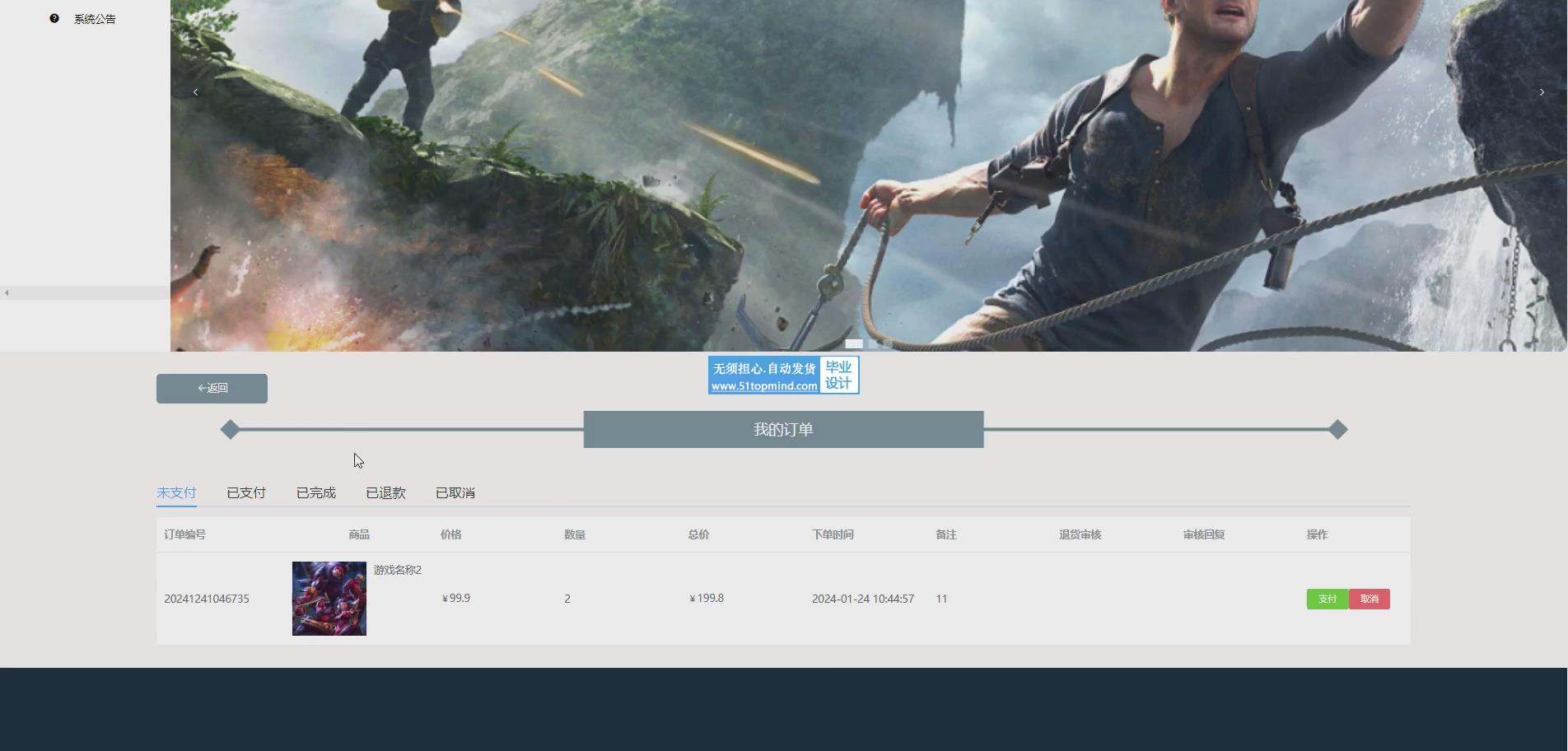1568x751 pixels.
Task: Go to next carousel slide arrow
Action: click(1542, 92)
